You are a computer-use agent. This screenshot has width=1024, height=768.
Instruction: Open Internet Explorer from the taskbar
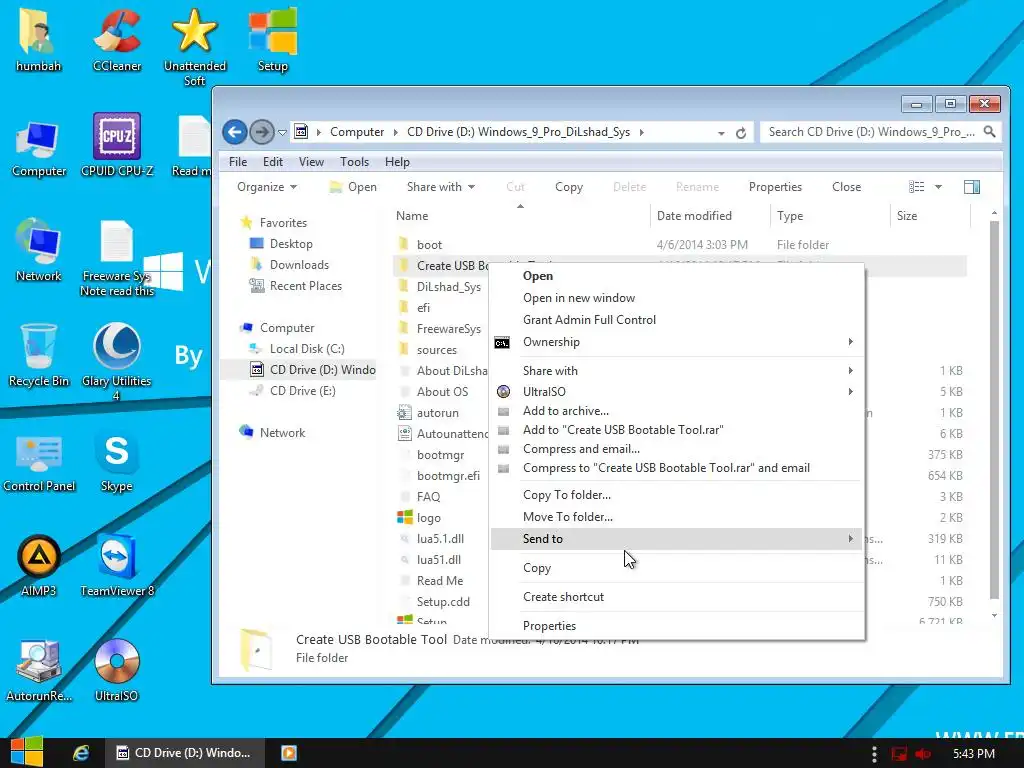[81, 753]
